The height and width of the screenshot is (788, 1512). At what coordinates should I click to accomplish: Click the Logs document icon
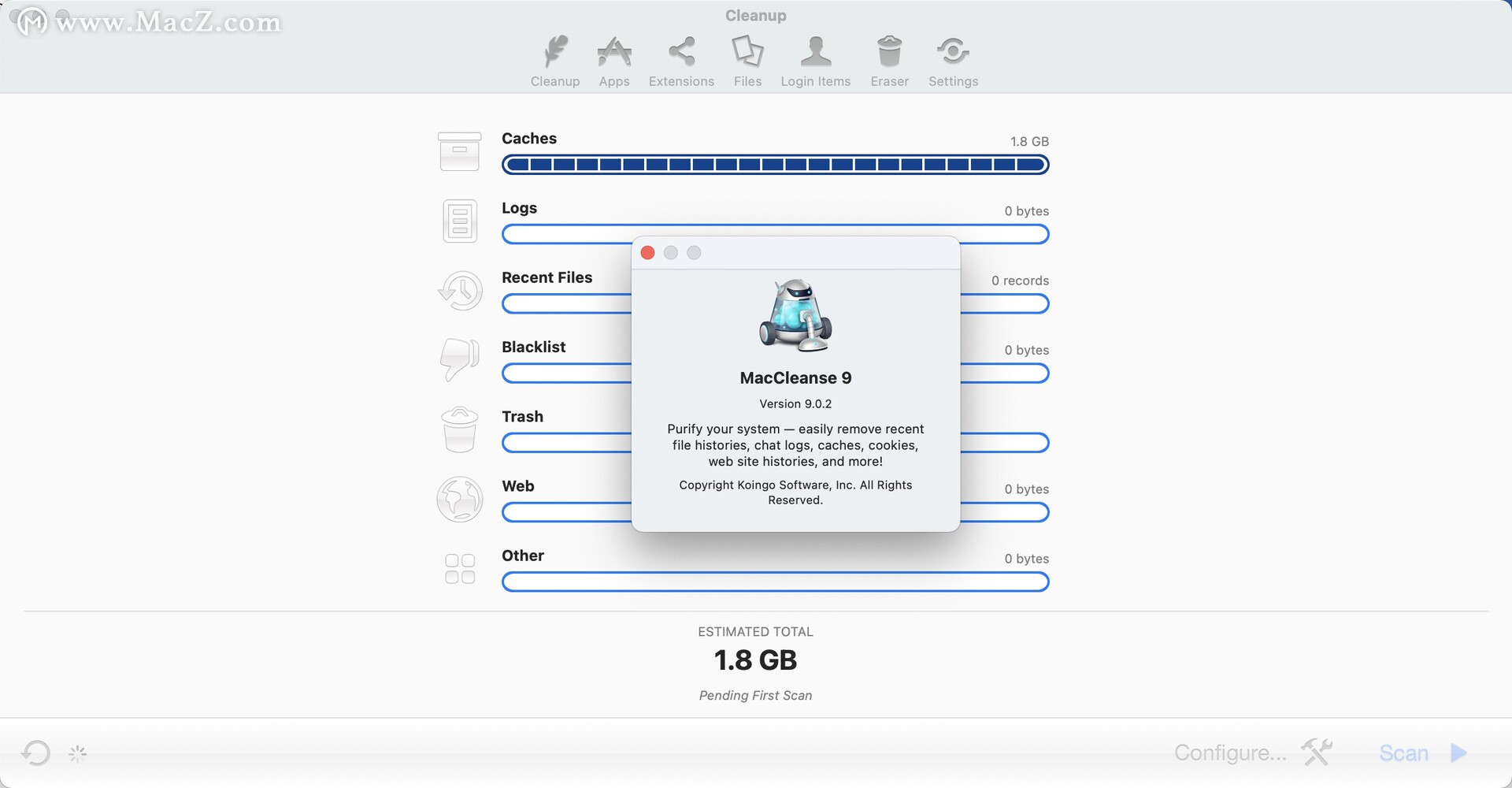point(460,221)
